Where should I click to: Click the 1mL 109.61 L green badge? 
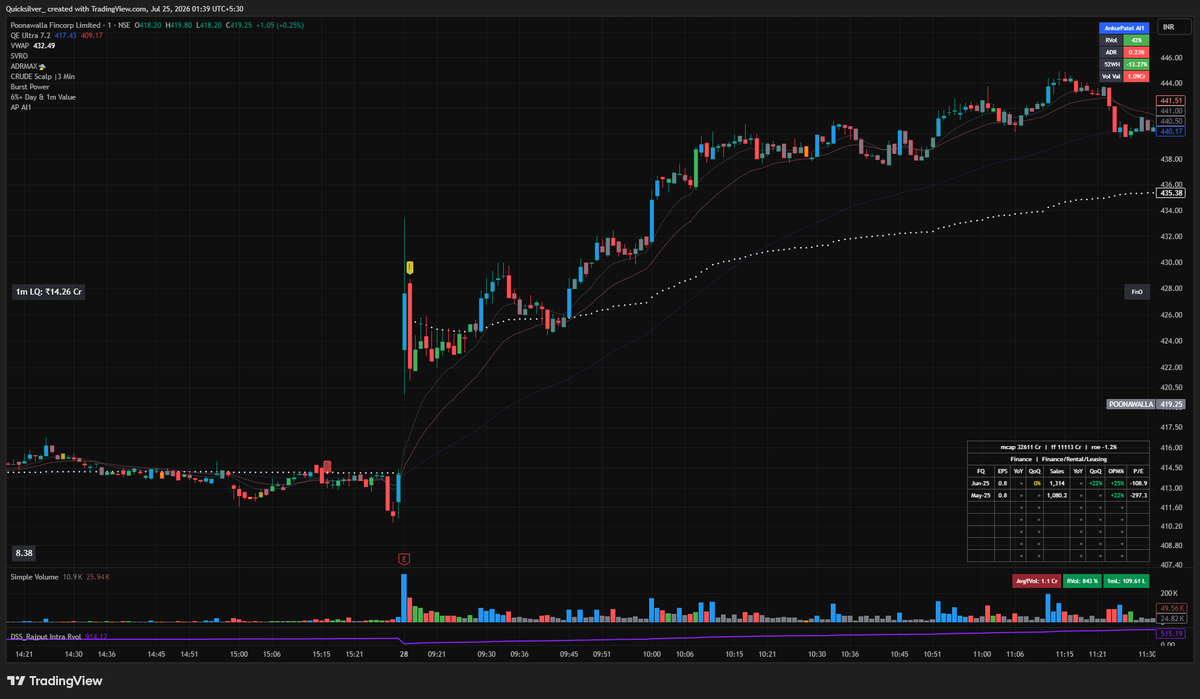(1127, 580)
